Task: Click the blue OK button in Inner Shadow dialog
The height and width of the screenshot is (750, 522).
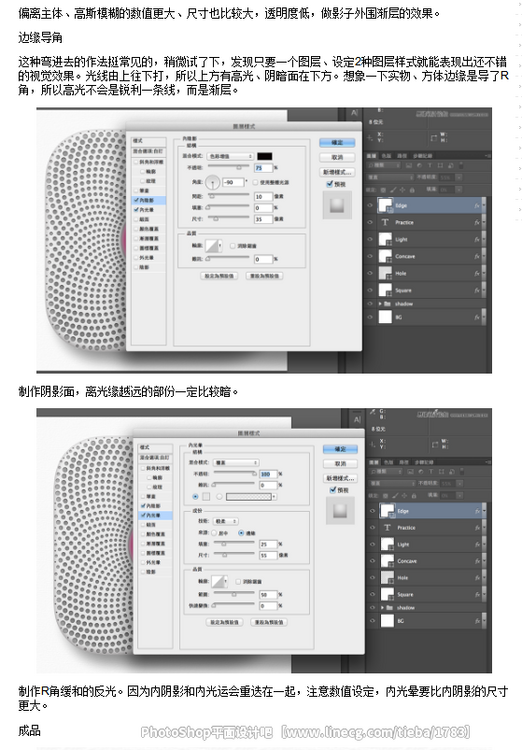Action: tap(337, 143)
